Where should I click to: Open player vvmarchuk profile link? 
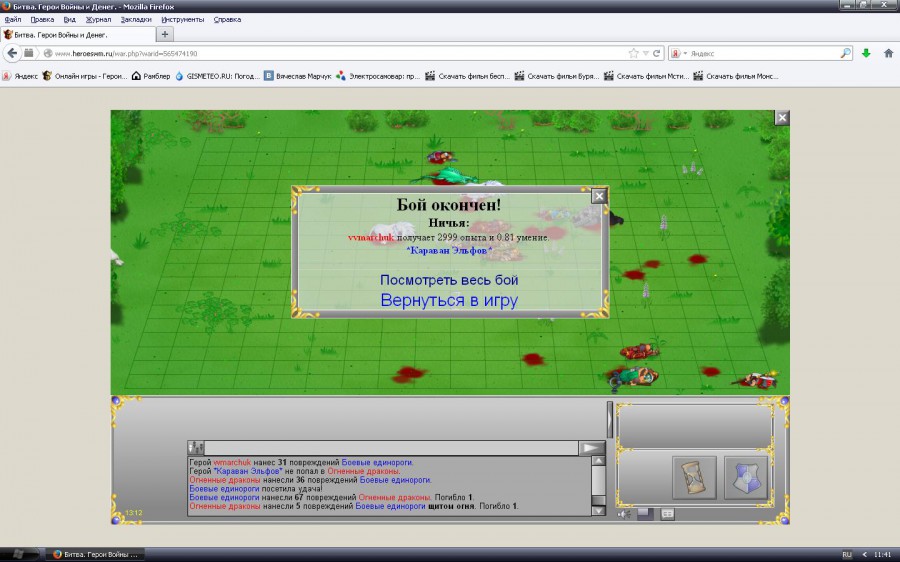click(x=371, y=237)
